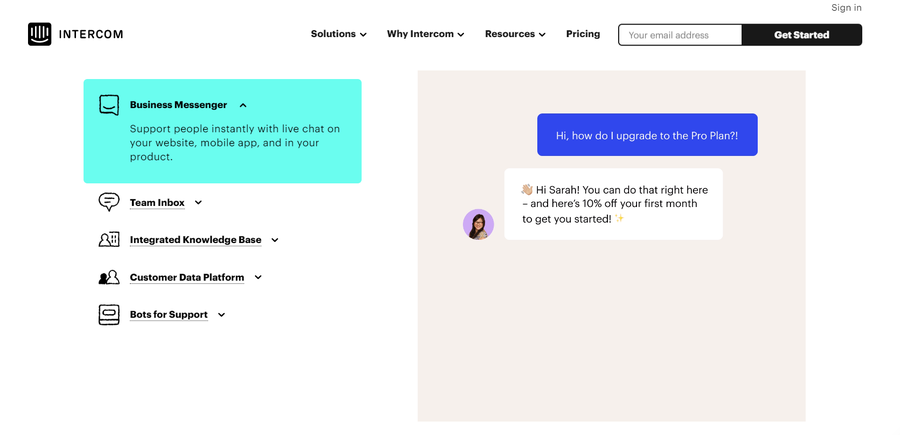Expand Team Inbox with its chevron
The width and height of the screenshot is (900, 435).
coord(198,203)
